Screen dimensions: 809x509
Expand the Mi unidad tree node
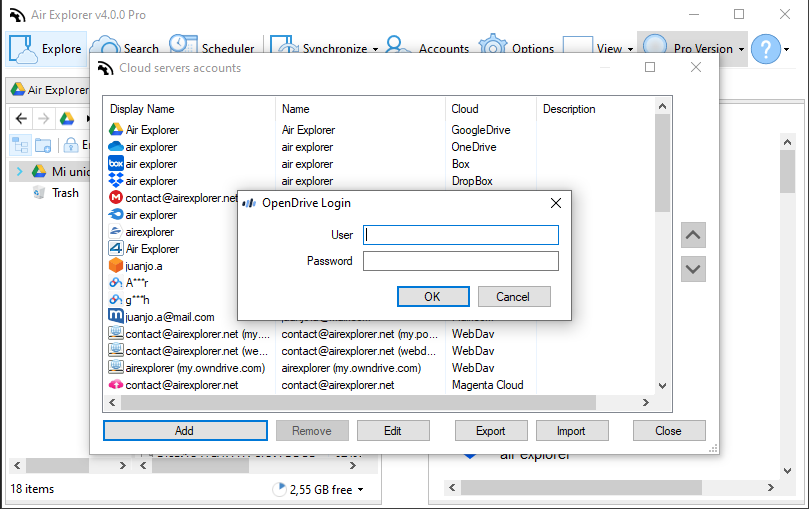(x=20, y=171)
